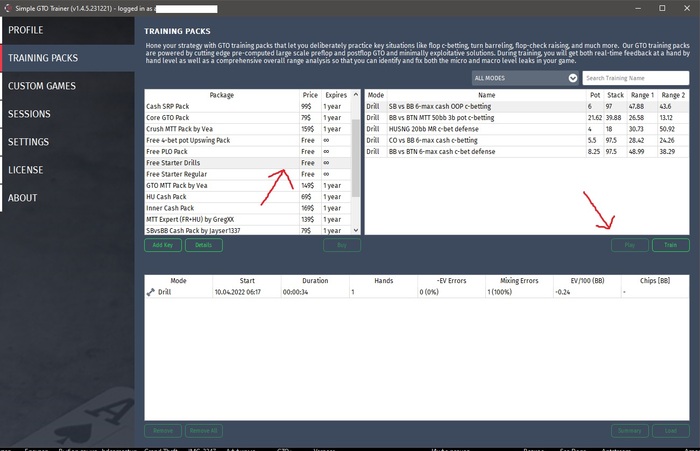This screenshot has height=451, width=700.
Task: Minimize the Simple GTO Trainer window
Action: click(x=638, y=8)
